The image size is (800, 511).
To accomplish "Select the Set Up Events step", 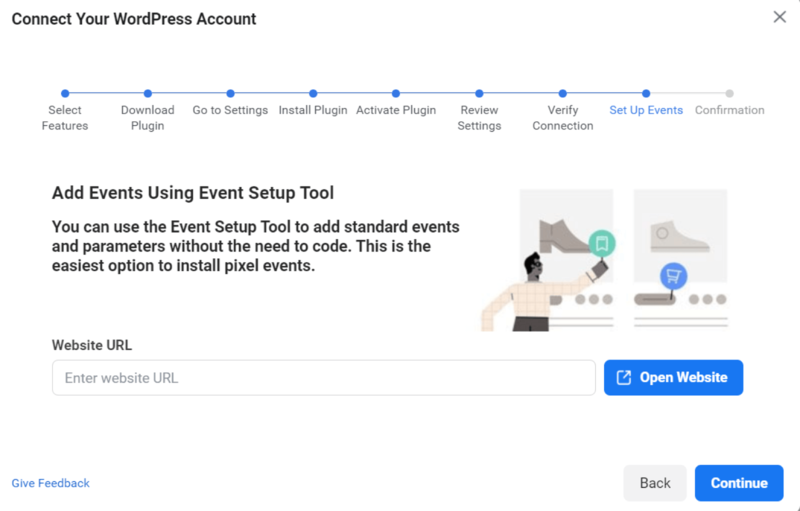I will click(646, 94).
